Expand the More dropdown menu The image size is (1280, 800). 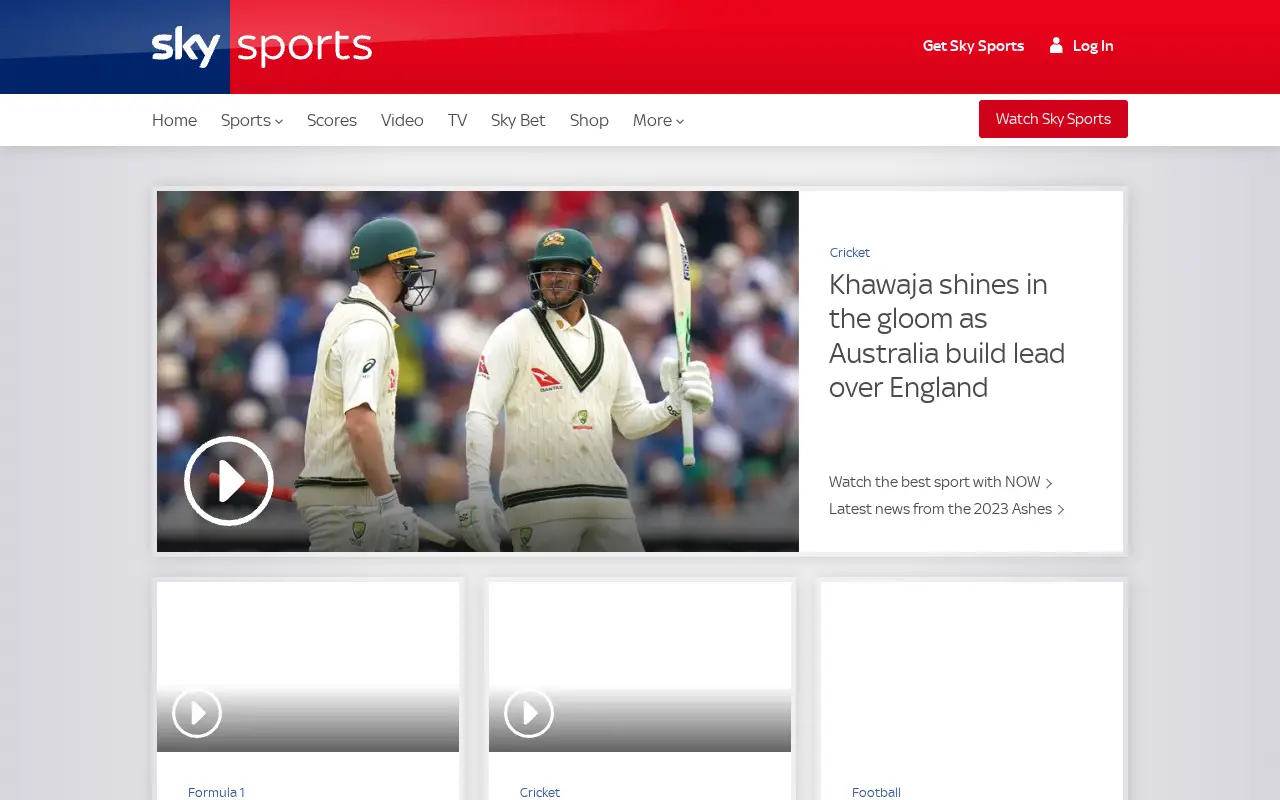pyautogui.click(x=658, y=120)
